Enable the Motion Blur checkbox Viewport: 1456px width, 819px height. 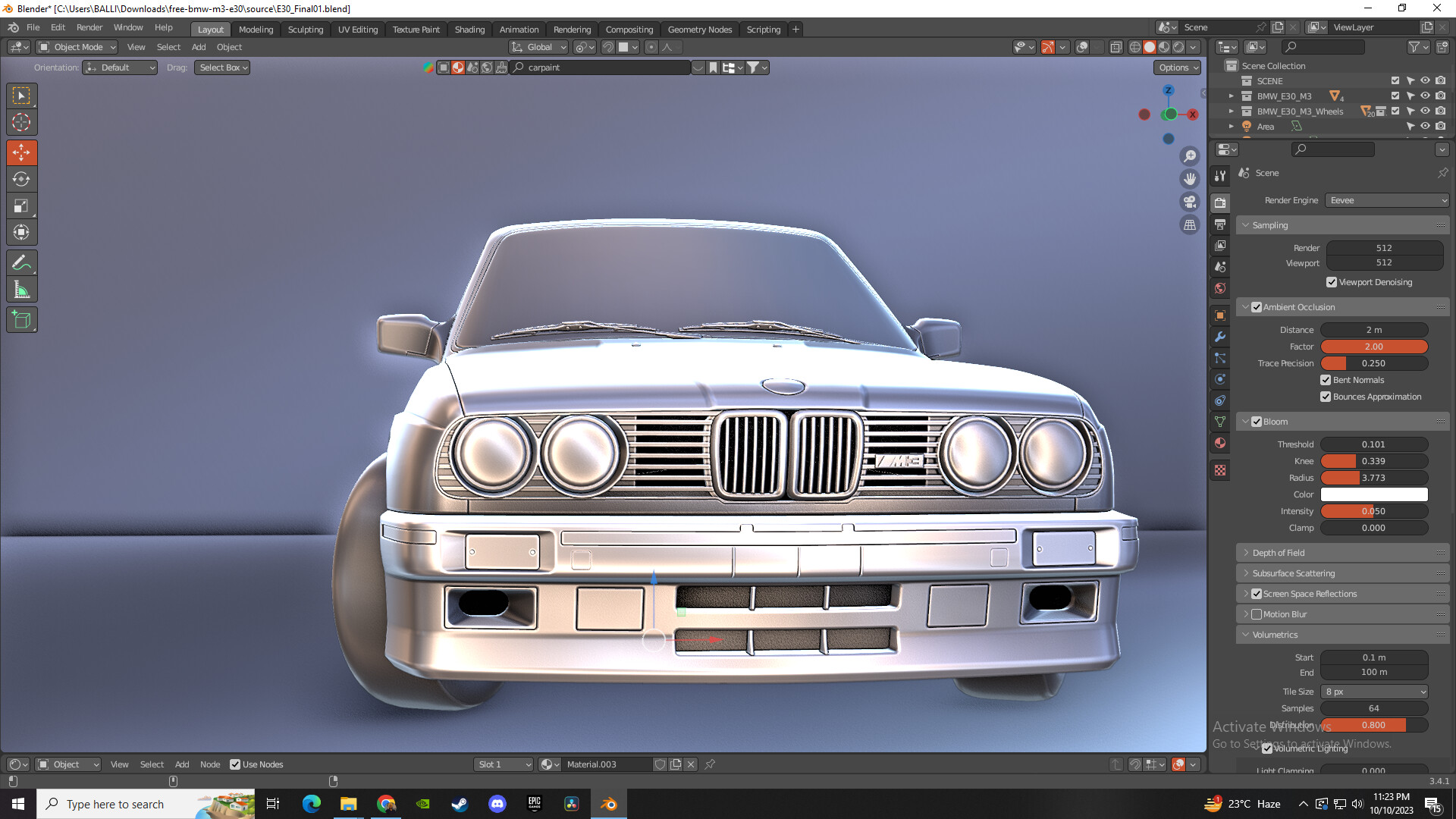pos(1257,613)
